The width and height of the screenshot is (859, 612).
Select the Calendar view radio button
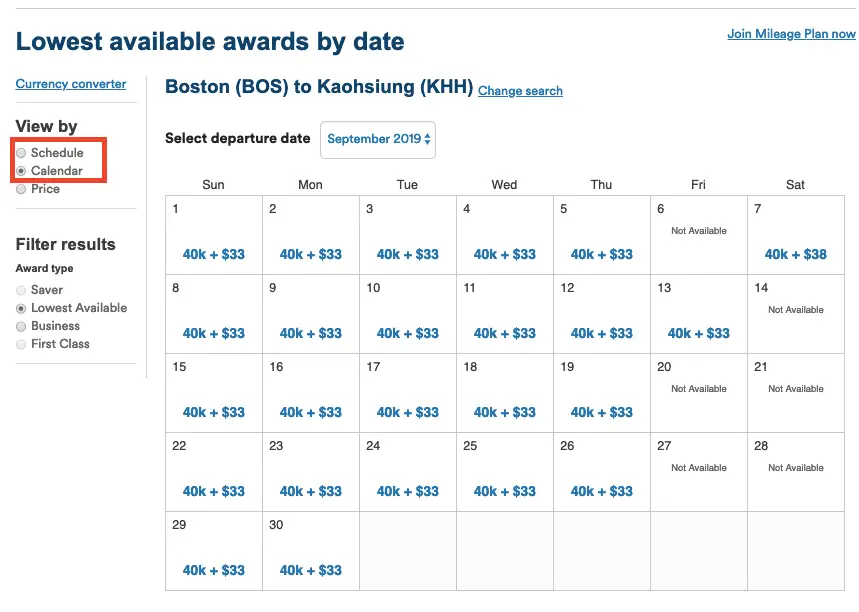pos(21,171)
